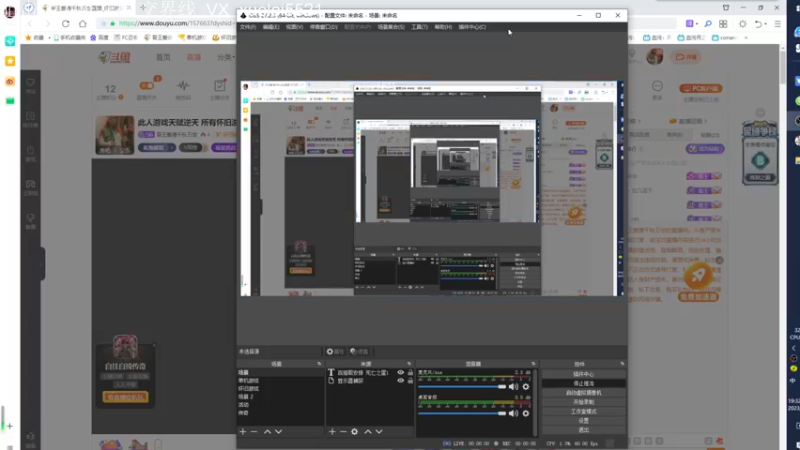Image resolution: width=800 pixels, height=450 pixels.
Task: Open the View (视图) menu in OBS
Action: tap(294, 27)
